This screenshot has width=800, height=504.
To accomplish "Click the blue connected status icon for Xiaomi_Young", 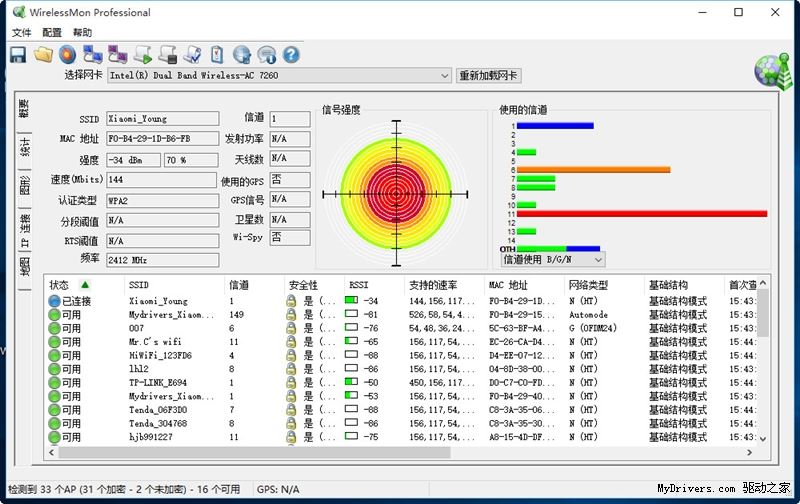I will [x=55, y=301].
